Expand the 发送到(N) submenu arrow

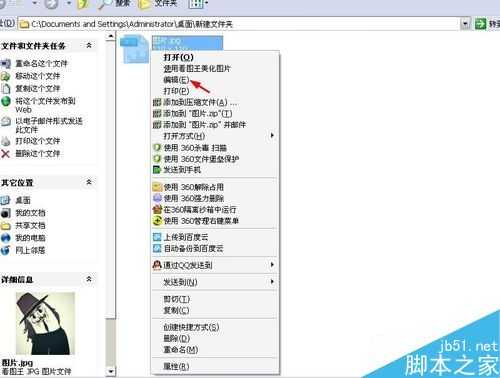coord(272,282)
